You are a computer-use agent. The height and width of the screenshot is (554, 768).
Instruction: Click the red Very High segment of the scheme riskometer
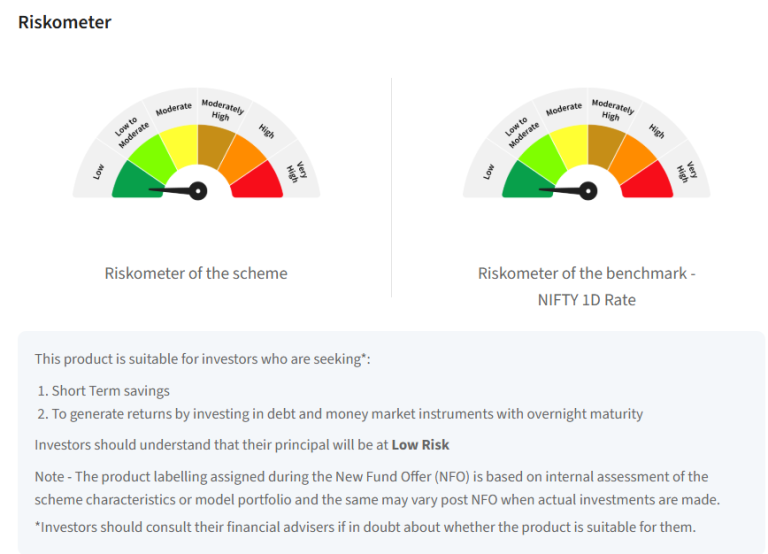coord(259,180)
